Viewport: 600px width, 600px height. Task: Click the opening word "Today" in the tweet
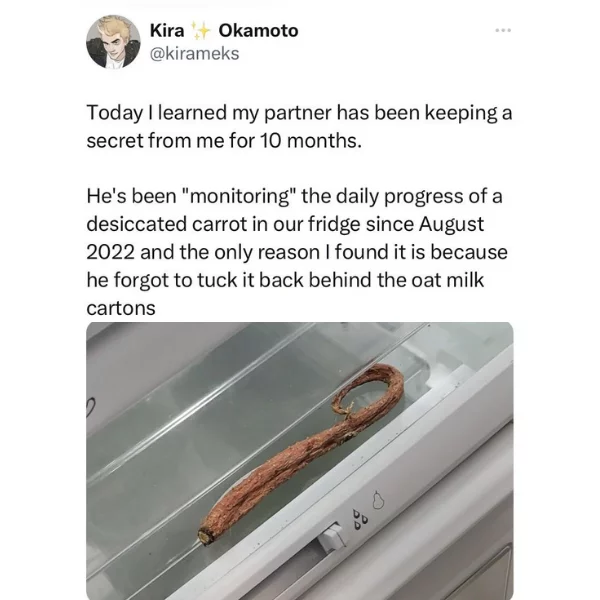coord(114,114)
